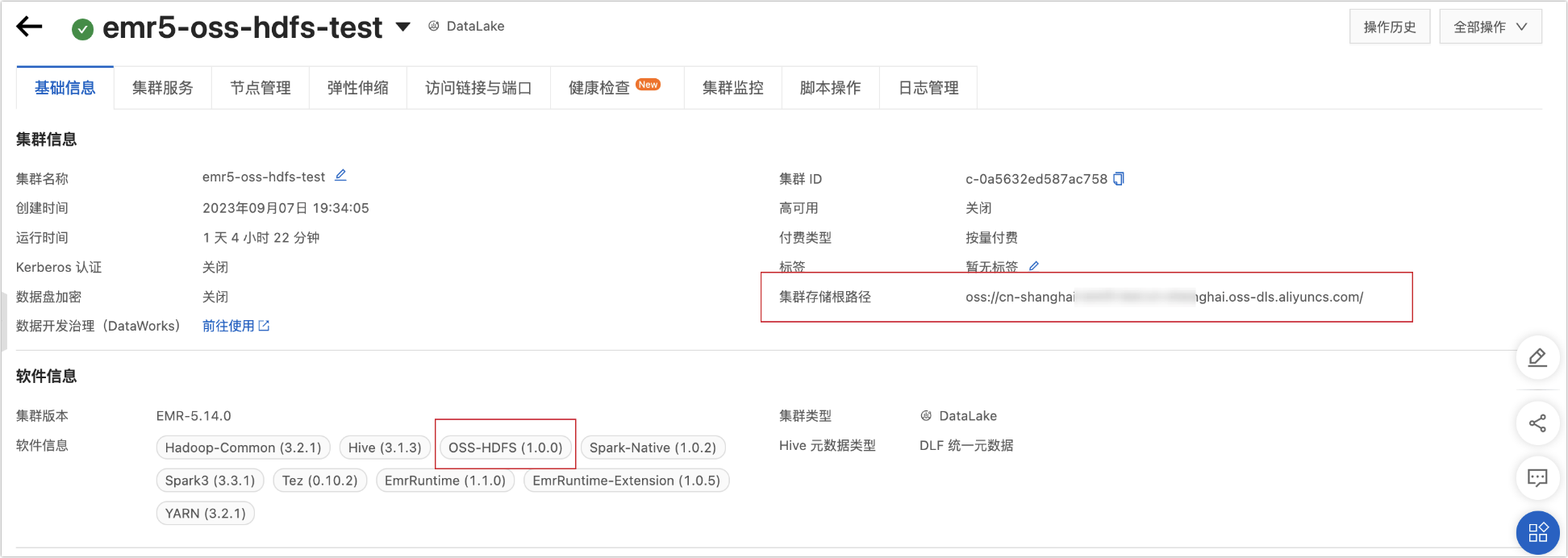Image resolution: width=1568 pixels, height=558 pixels.
Task: Click the DataLake icon beside 集群类型 value
Action: coord(926,416)
